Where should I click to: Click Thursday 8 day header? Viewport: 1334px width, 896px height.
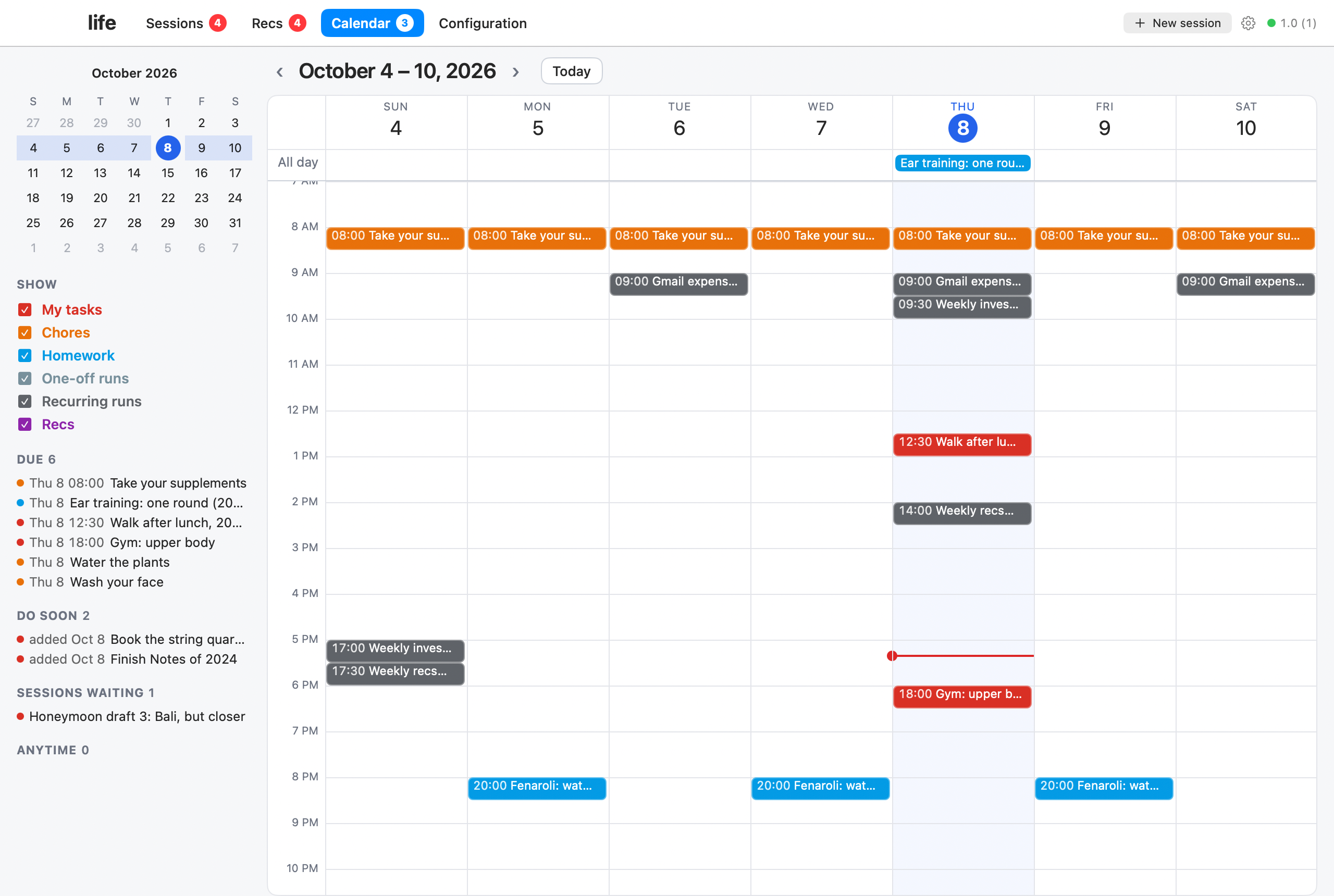click(x=962, y=121)
